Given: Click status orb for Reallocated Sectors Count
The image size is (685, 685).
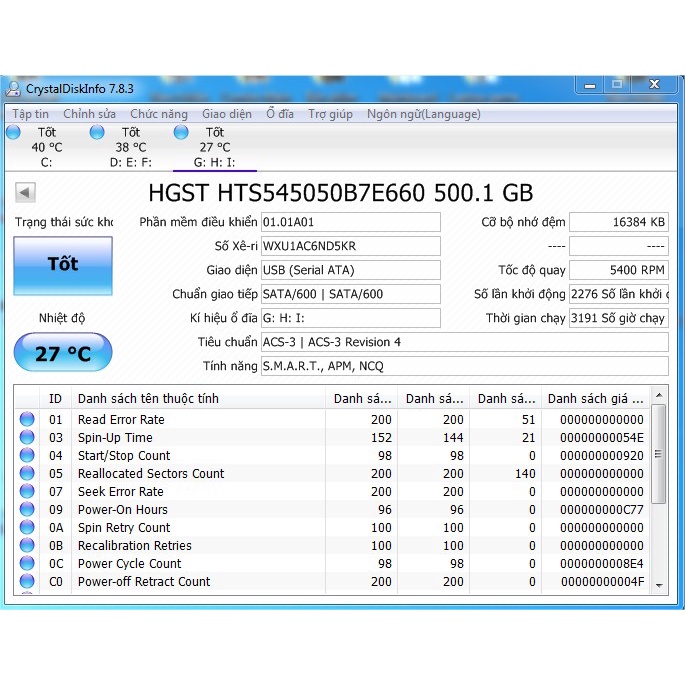Looking at the screenshot, I should tap(27, 473).
